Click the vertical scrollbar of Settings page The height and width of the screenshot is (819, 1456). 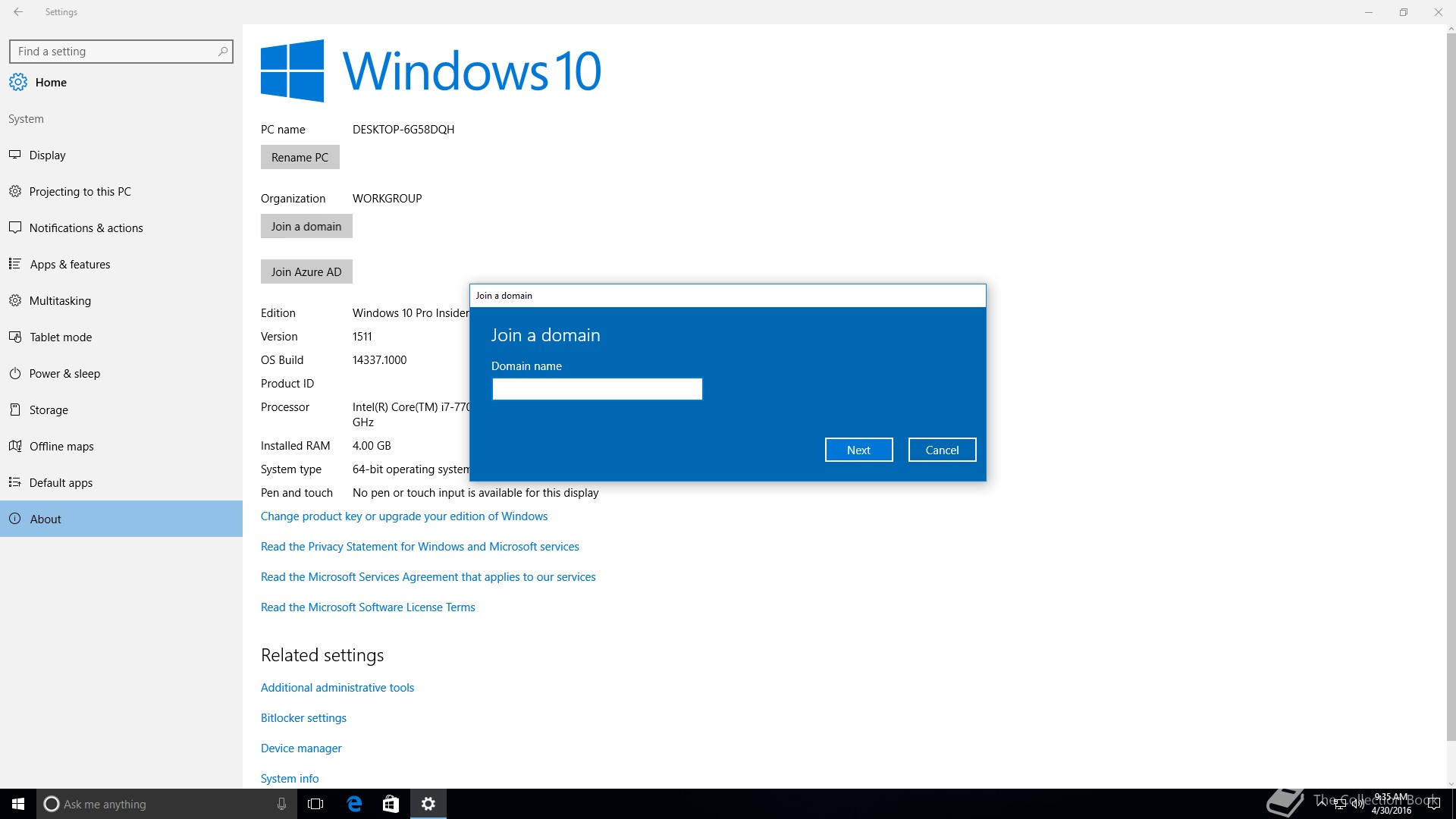click(x=1451, y=387)
